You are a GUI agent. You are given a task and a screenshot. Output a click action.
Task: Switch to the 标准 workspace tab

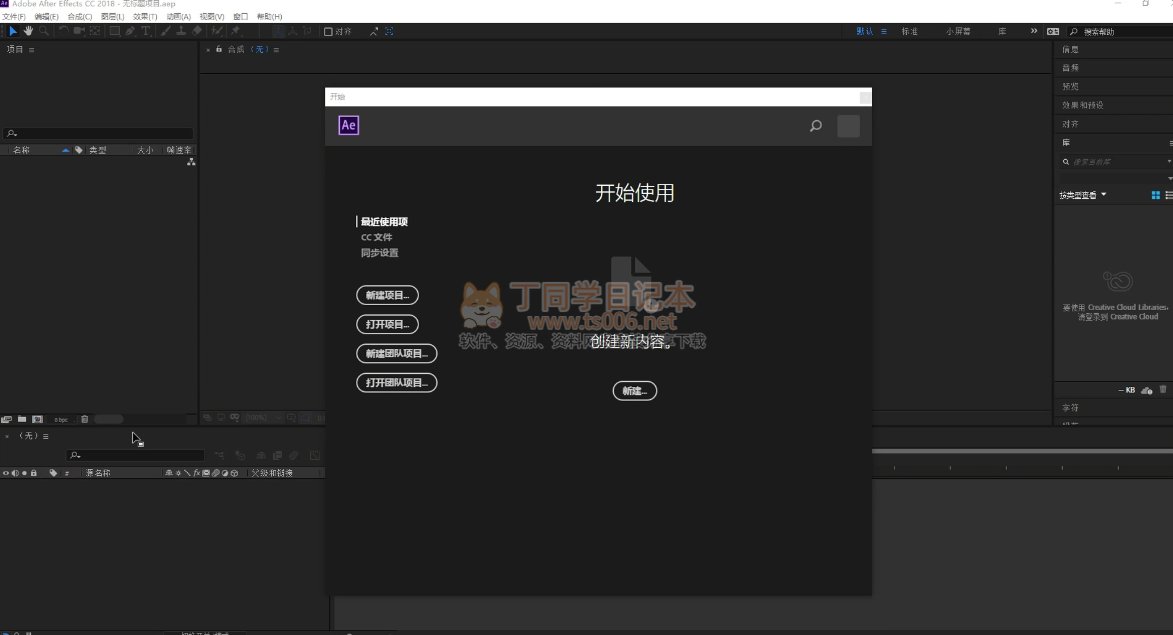pos(909,32)
